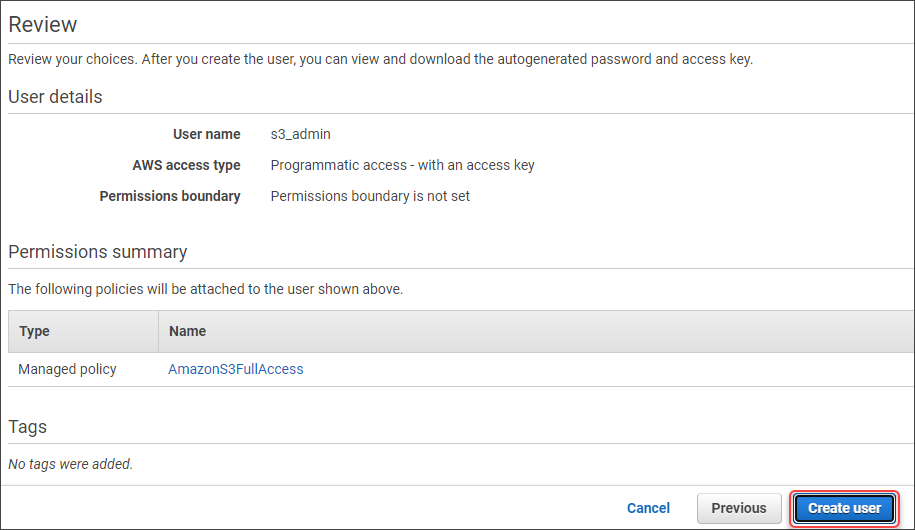915x530 pixels.
Task: Click the User name field label
Action: [206, 134]
